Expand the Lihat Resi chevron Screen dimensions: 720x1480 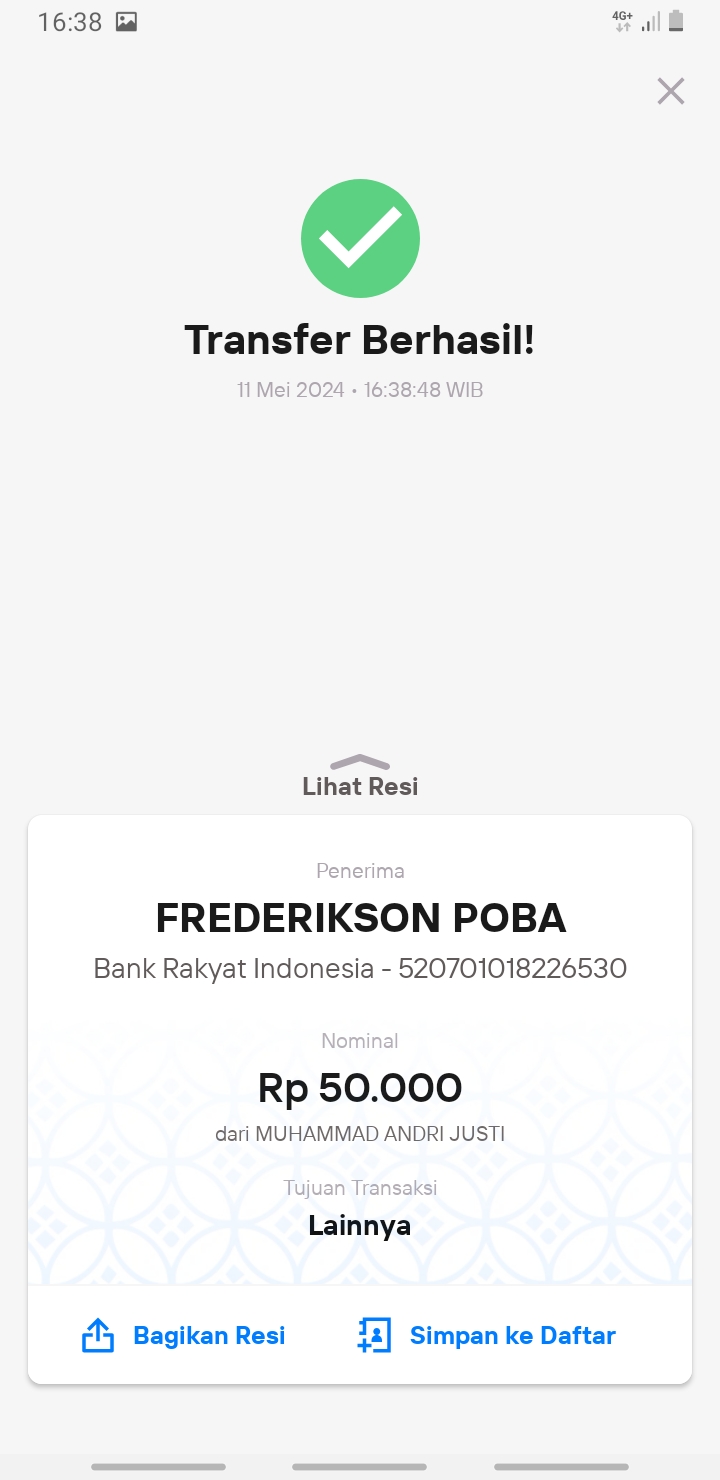(360, 762)
